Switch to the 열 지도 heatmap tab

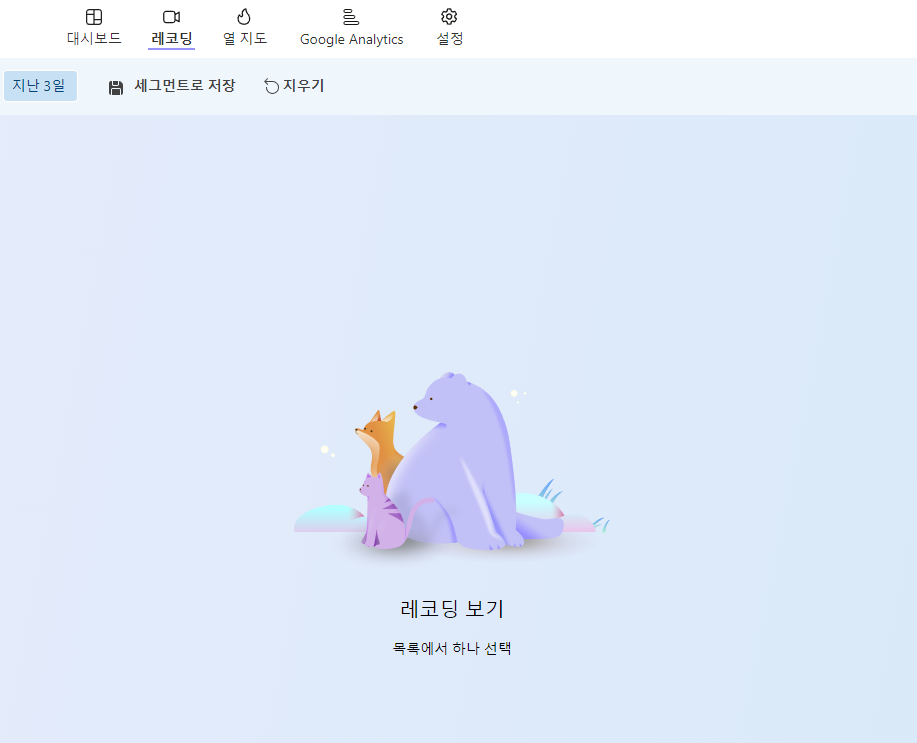[244, 27]
